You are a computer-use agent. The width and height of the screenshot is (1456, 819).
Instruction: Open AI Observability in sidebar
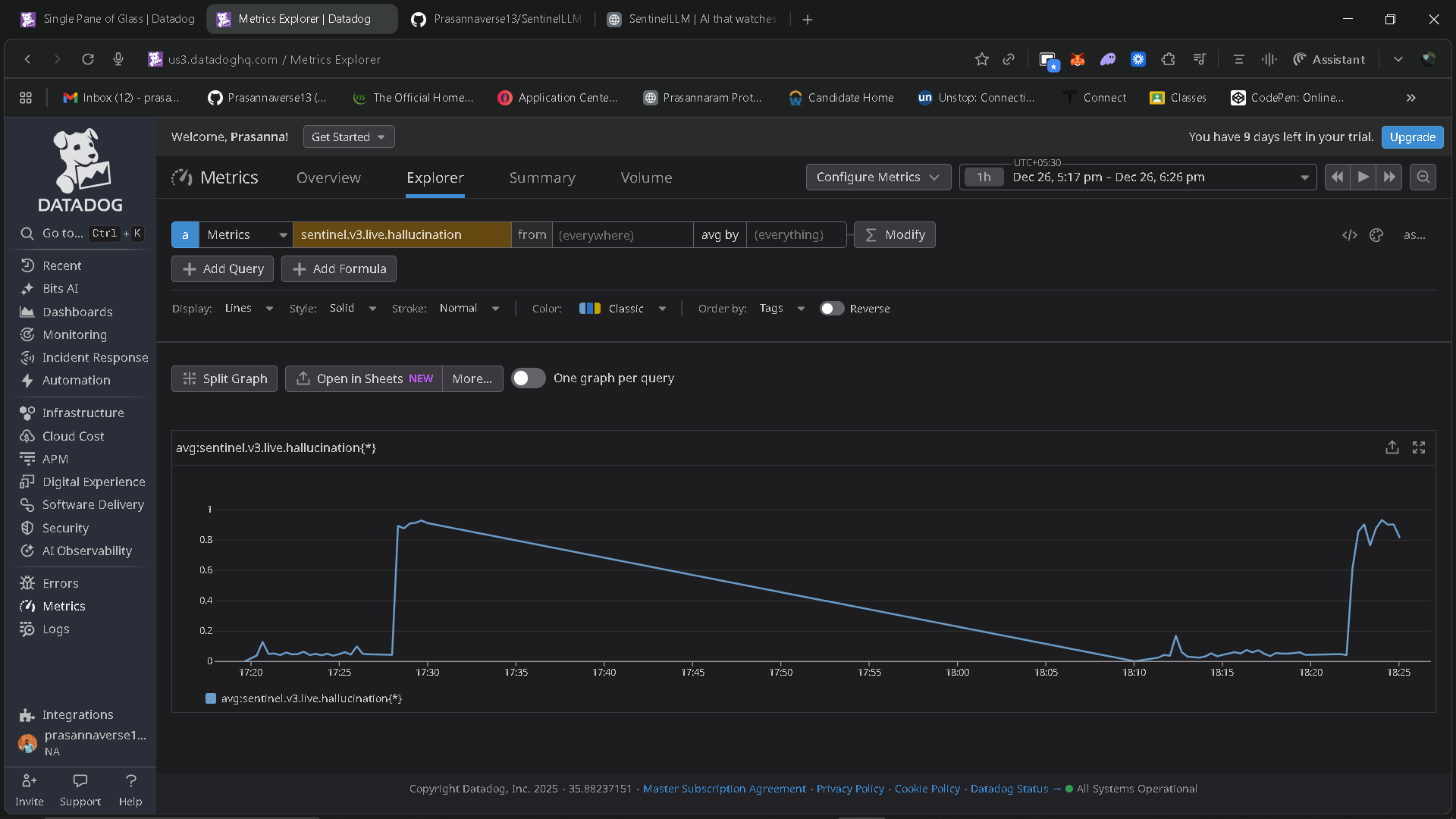click(x=86, y=551)
